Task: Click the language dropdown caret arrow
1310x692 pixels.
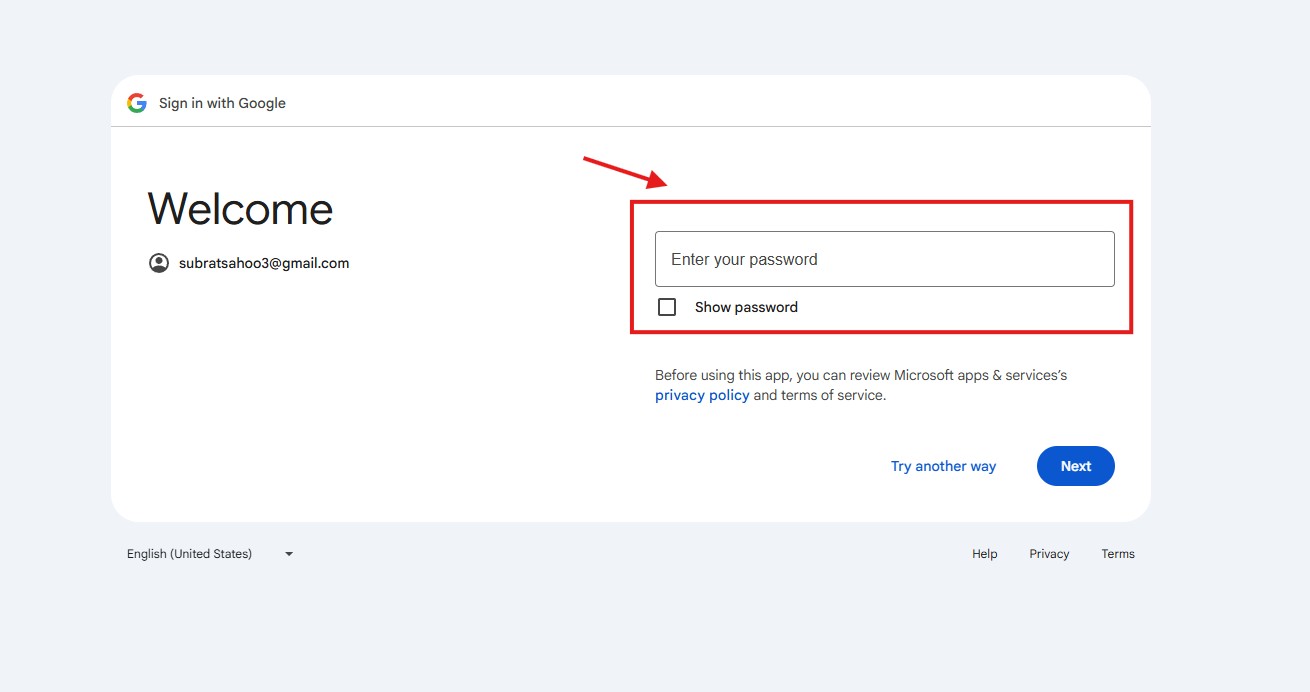Action: pos(289,554)
